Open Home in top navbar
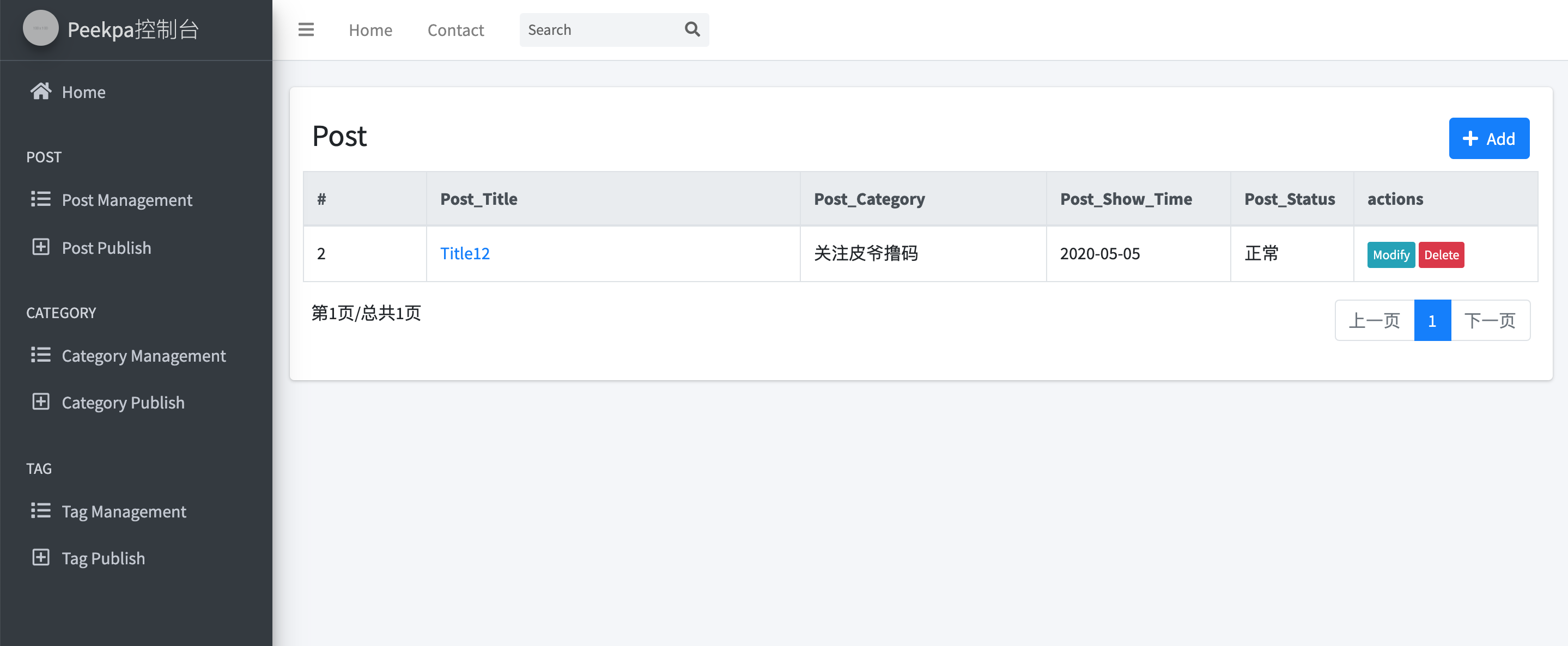Viewport: 1568px width, 646px height. click(x=370, y=30)
